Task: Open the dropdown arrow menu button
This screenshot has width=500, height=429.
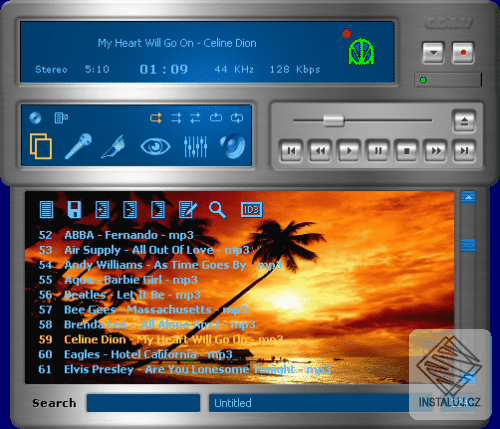Action: tap(433, 53)
